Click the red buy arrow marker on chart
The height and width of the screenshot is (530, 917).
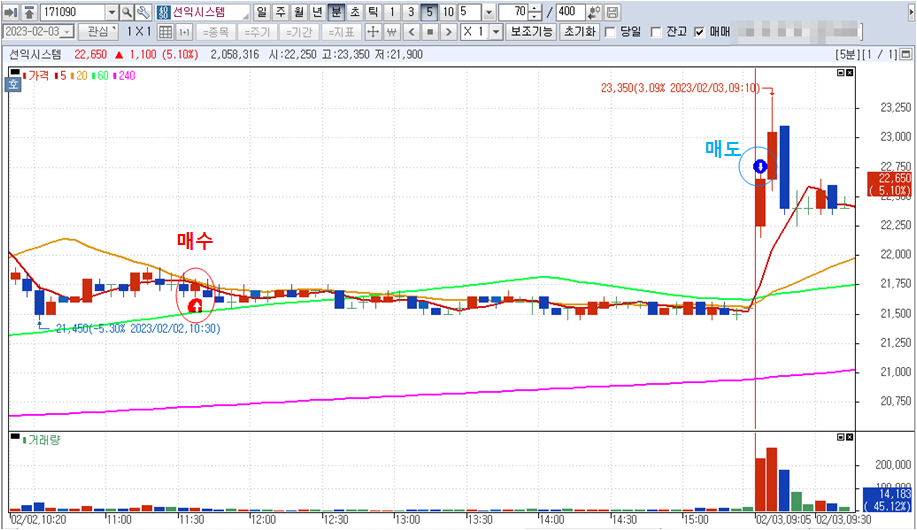point(195,306)
